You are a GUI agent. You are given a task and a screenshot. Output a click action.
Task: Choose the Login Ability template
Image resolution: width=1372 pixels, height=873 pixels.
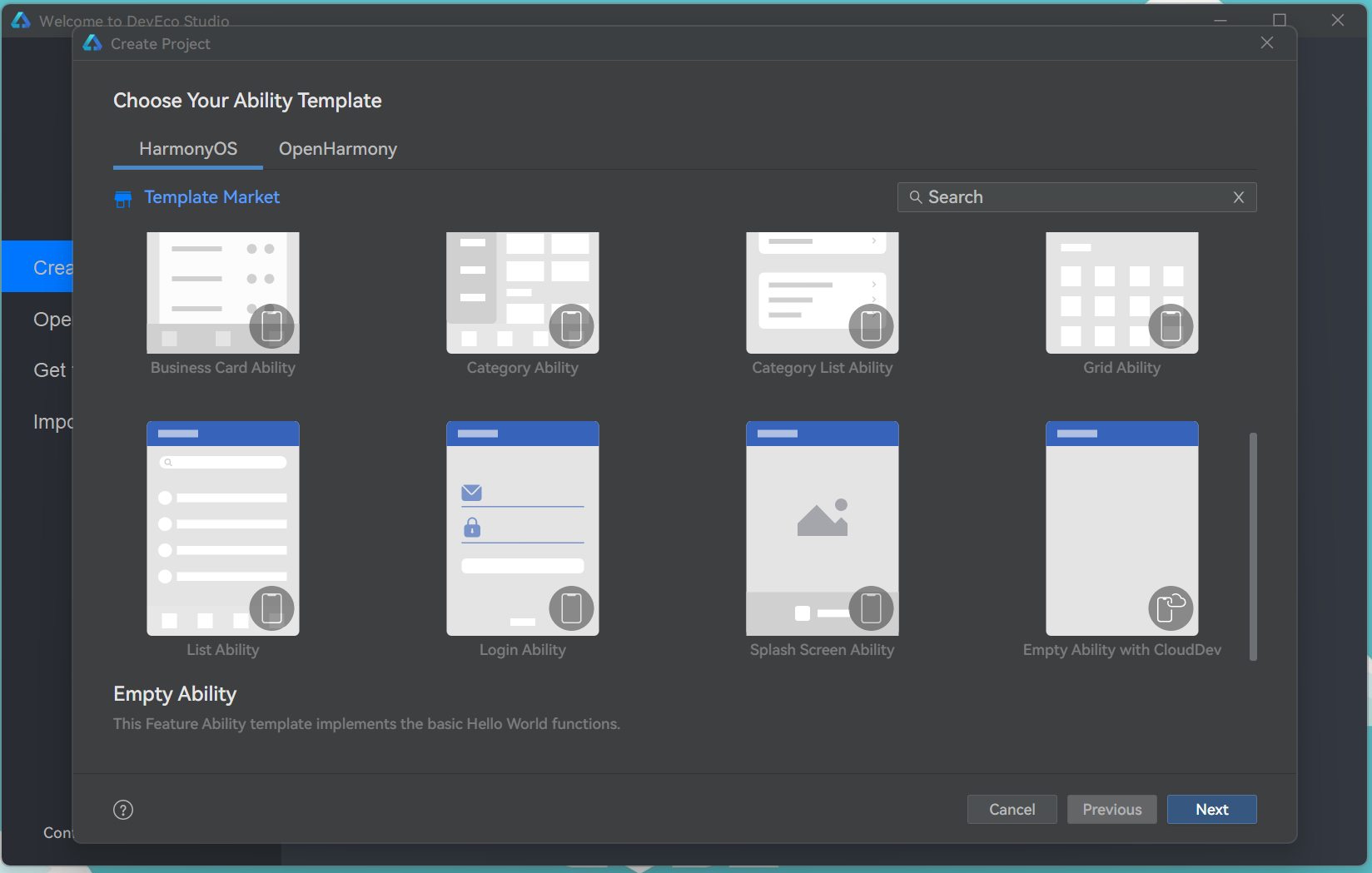pyautogui.click(x=523, y=528)
